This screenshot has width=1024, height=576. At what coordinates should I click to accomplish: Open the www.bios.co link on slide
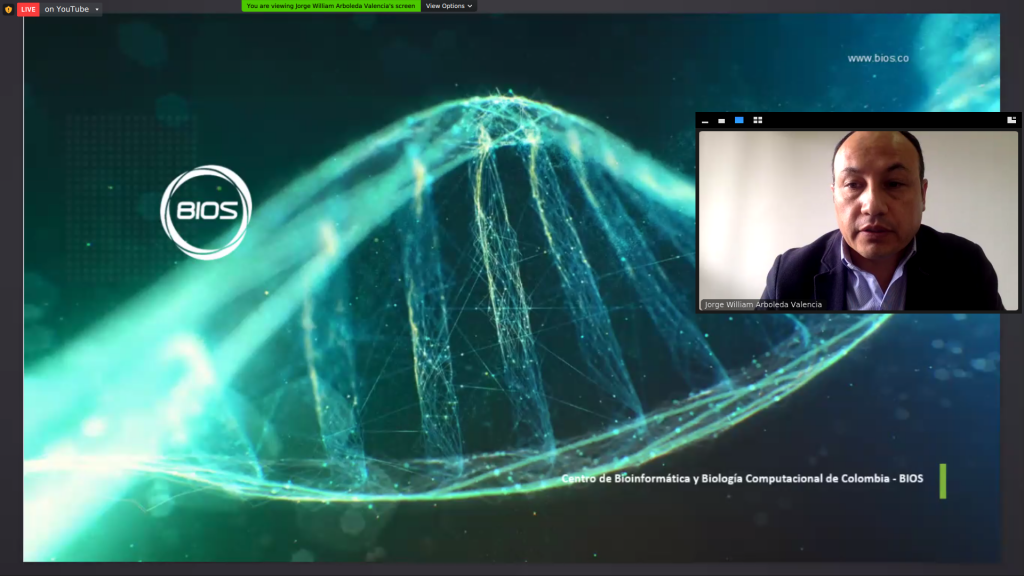[x=878, y=58]
